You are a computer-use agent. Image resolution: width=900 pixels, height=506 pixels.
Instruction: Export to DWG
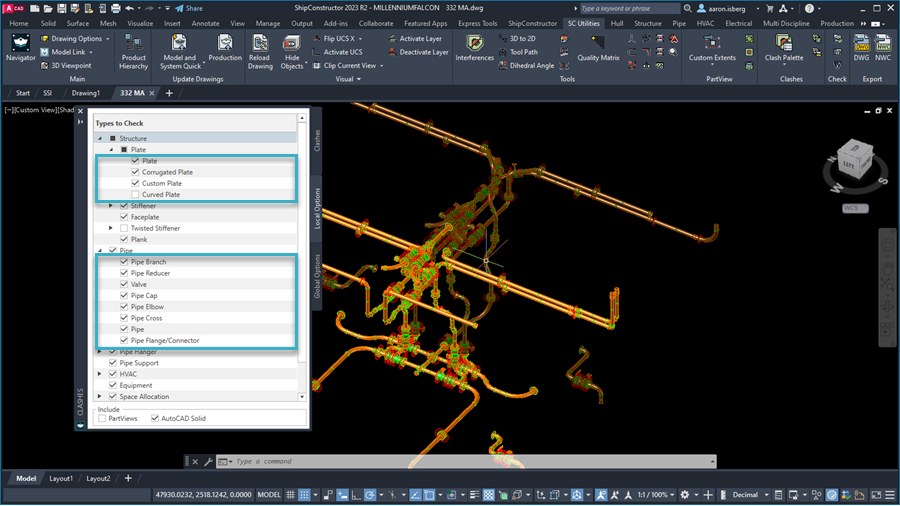tap(861, 48)
